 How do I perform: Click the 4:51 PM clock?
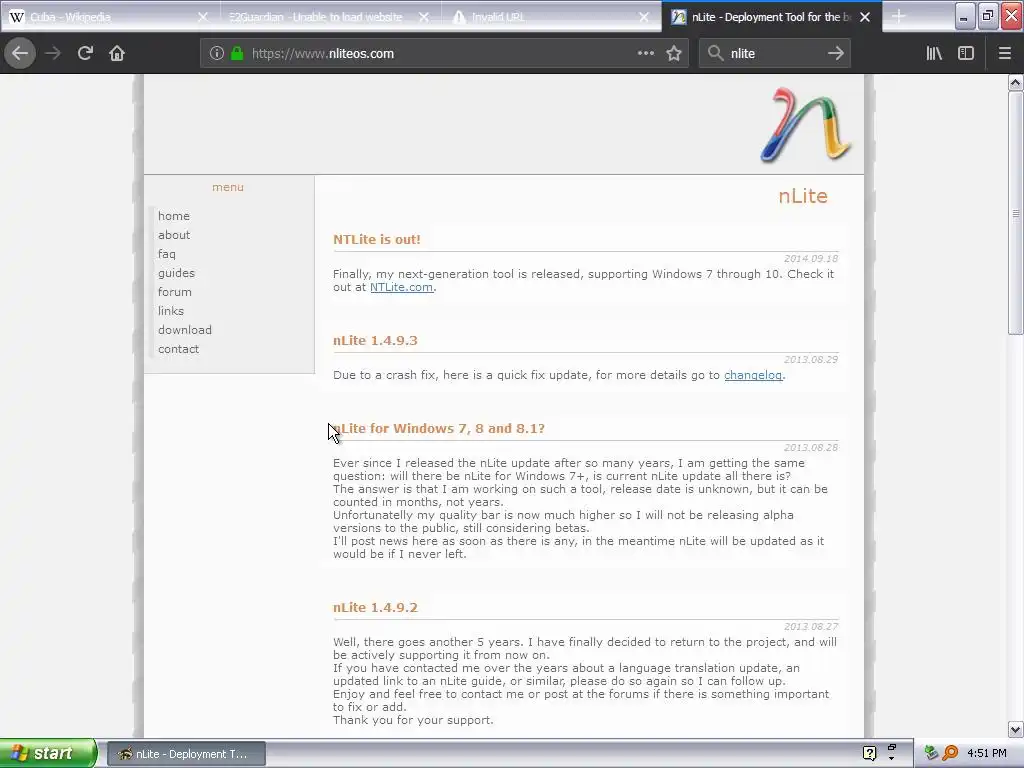987,754
